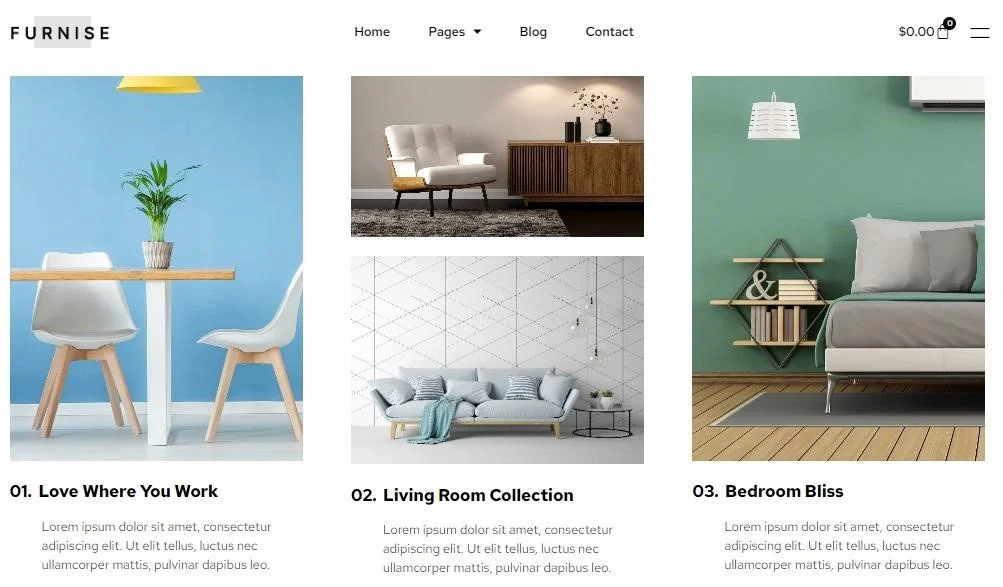
Task: Click the white armchair and sideboard image
Action: click(x=497, y=157)
